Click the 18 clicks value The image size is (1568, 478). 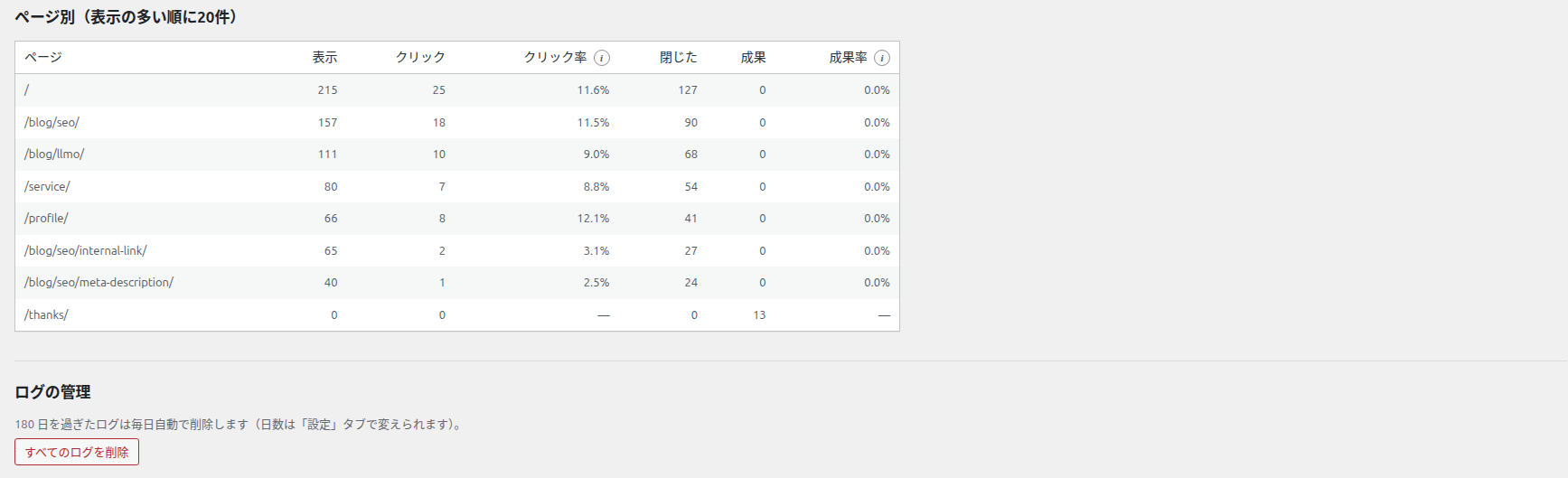(439, 122)
